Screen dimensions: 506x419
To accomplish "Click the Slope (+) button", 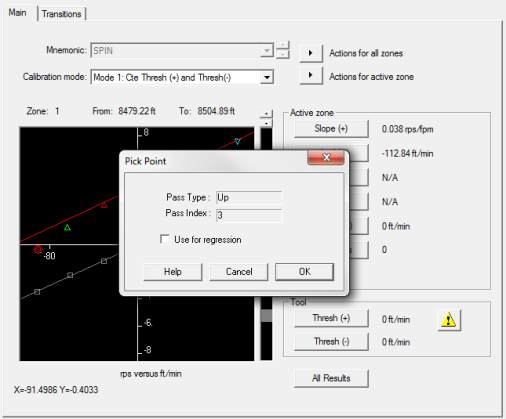I will click(x=331, y=129).
